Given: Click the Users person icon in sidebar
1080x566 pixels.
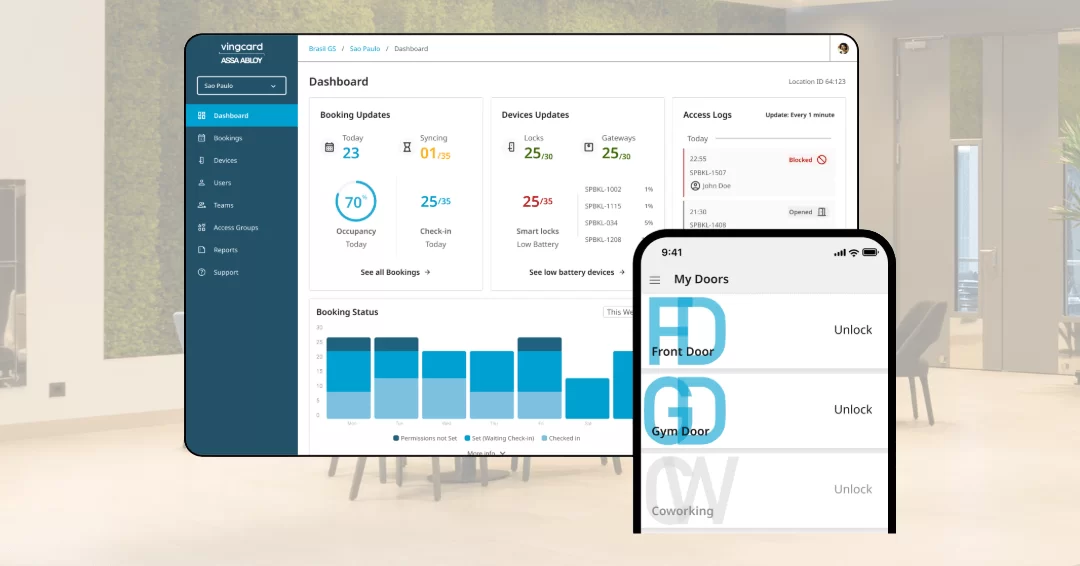Looking at the screenshot, I should (x=202, y=183).
